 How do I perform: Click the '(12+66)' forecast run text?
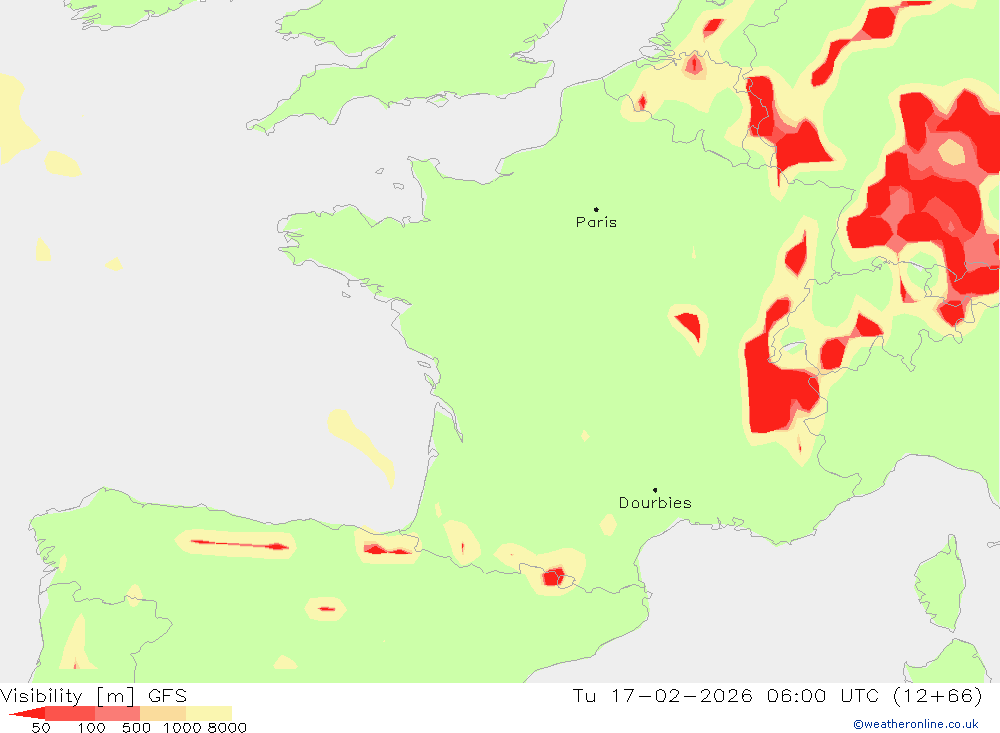tap(938, 695)
